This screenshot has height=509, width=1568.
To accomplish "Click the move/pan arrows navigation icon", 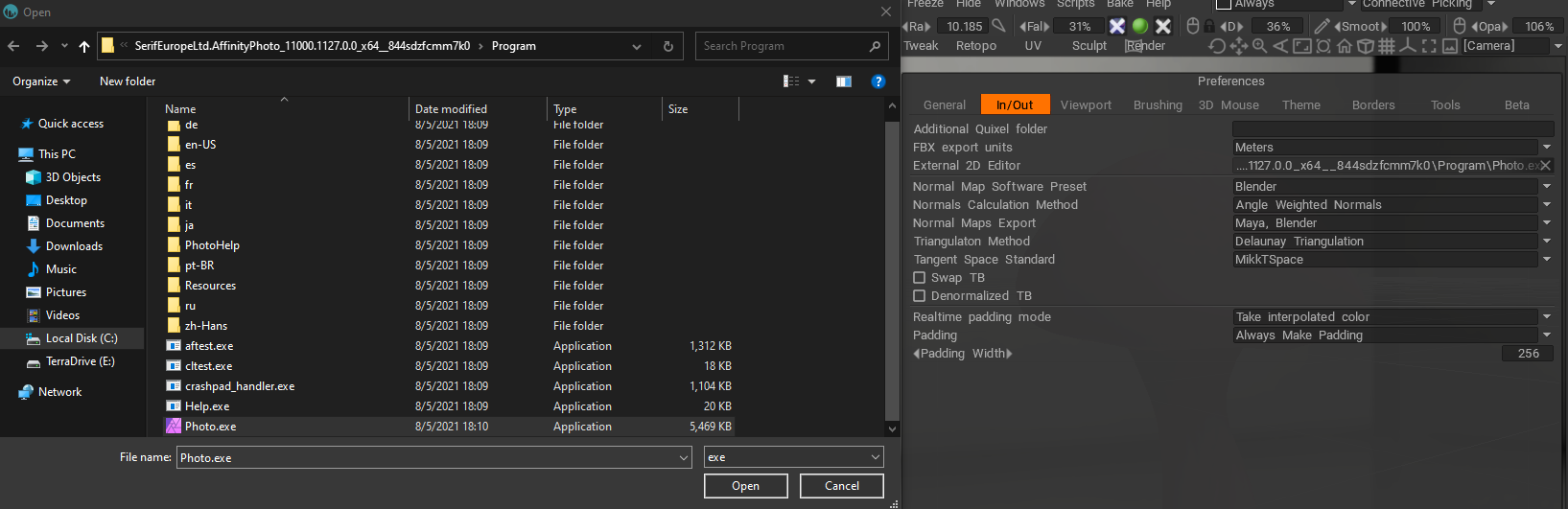I will click(1238, 46).
